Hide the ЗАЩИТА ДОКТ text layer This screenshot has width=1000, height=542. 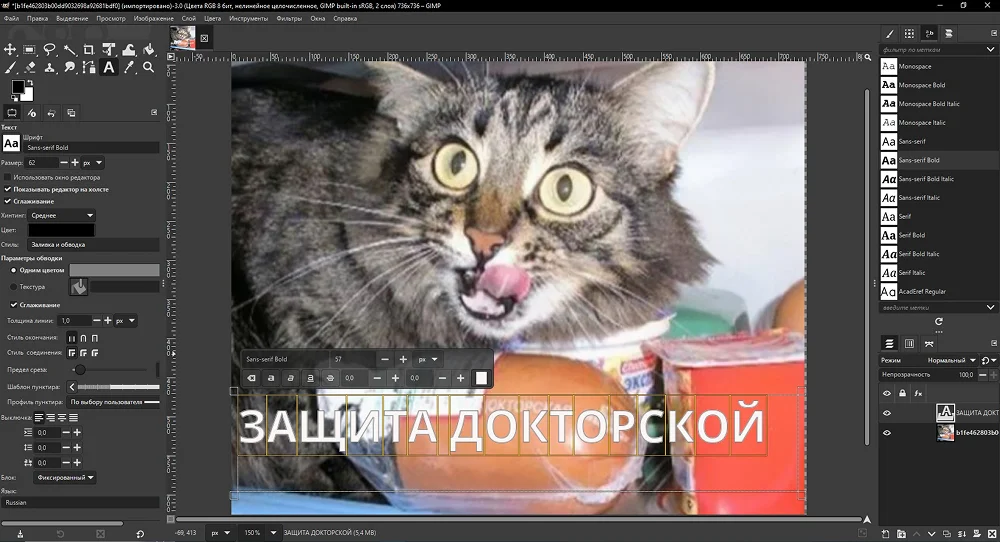887,413
